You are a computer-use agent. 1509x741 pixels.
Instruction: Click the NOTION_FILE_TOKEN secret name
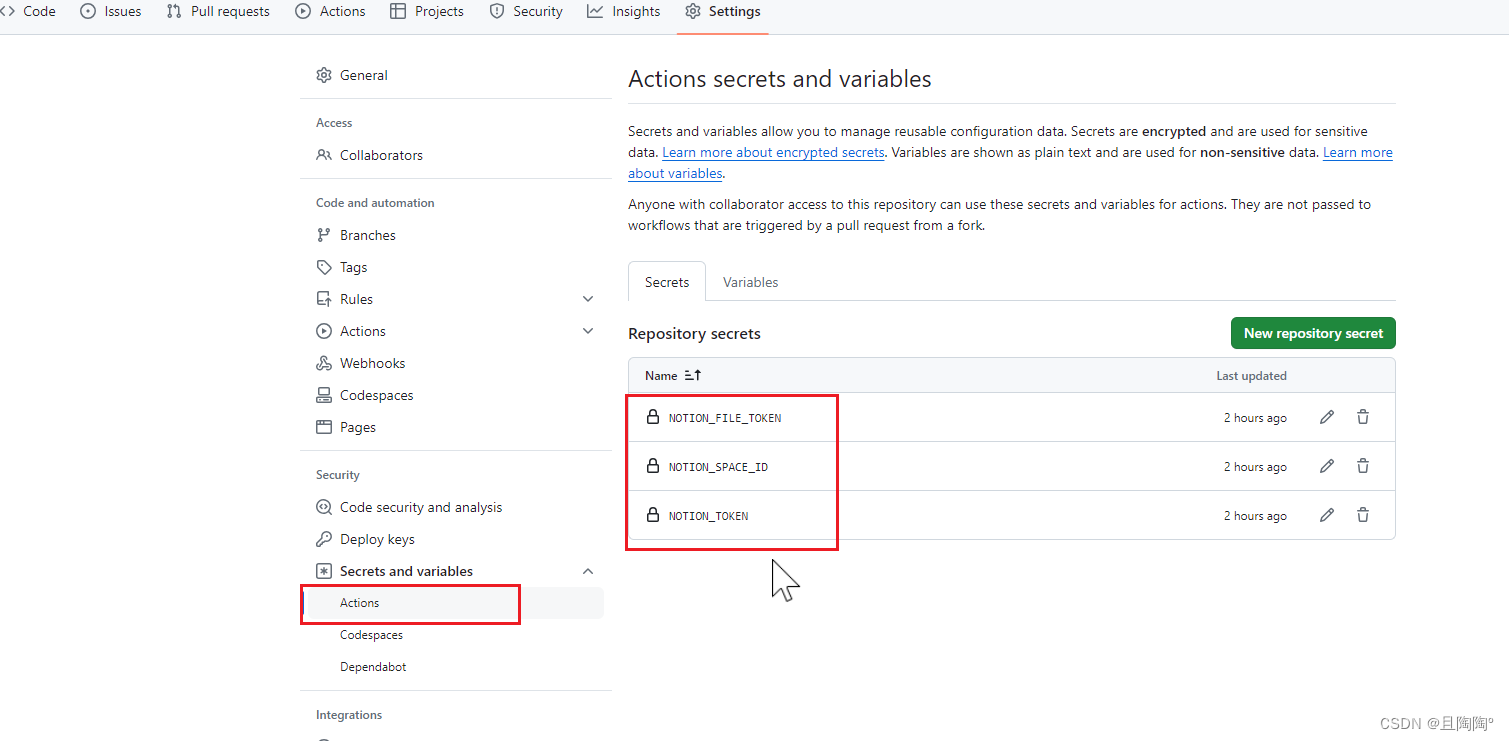[x=725, y=418]
